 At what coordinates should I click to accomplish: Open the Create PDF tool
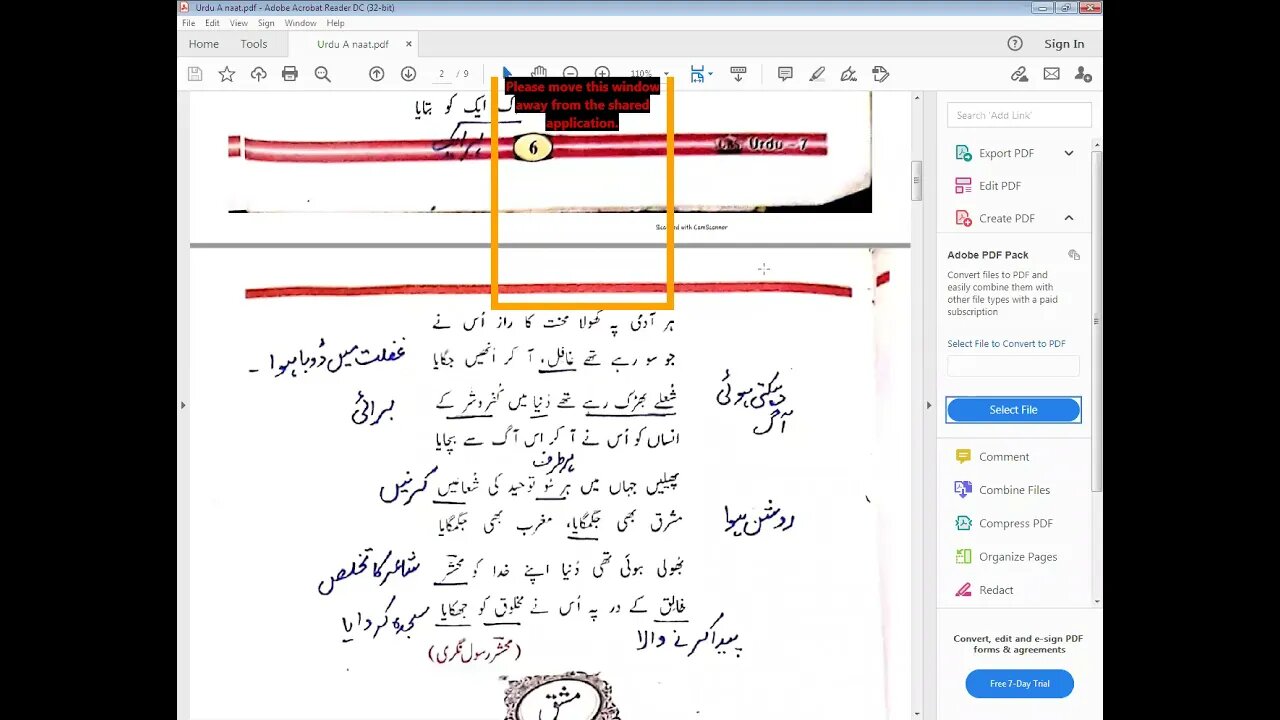tap(1006, 218)
